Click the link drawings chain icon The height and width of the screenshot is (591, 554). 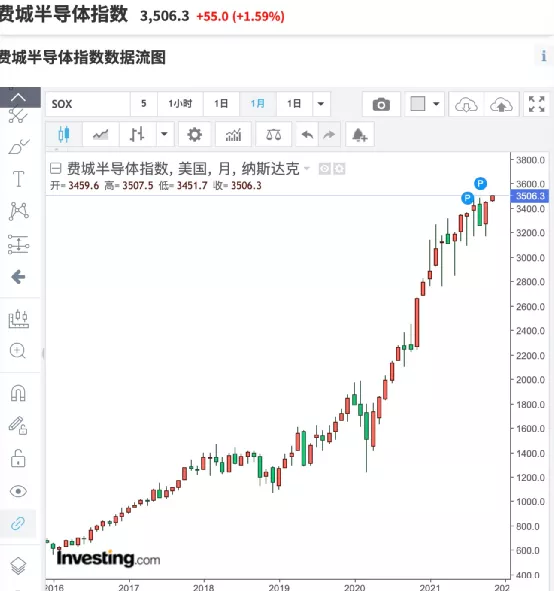pyautogui.click(x=18, y=523)
